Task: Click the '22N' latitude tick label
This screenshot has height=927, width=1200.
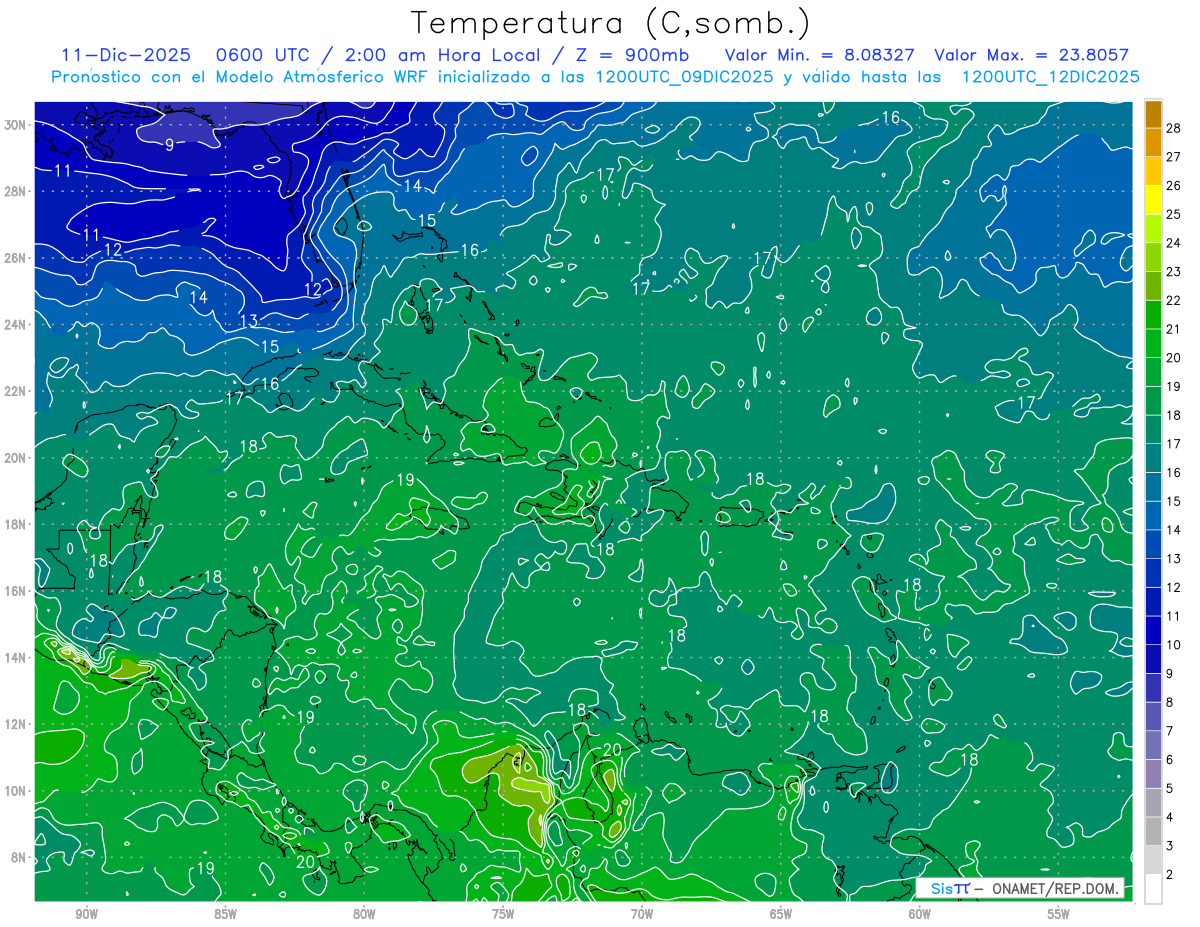Action: [x=16, y=391]
